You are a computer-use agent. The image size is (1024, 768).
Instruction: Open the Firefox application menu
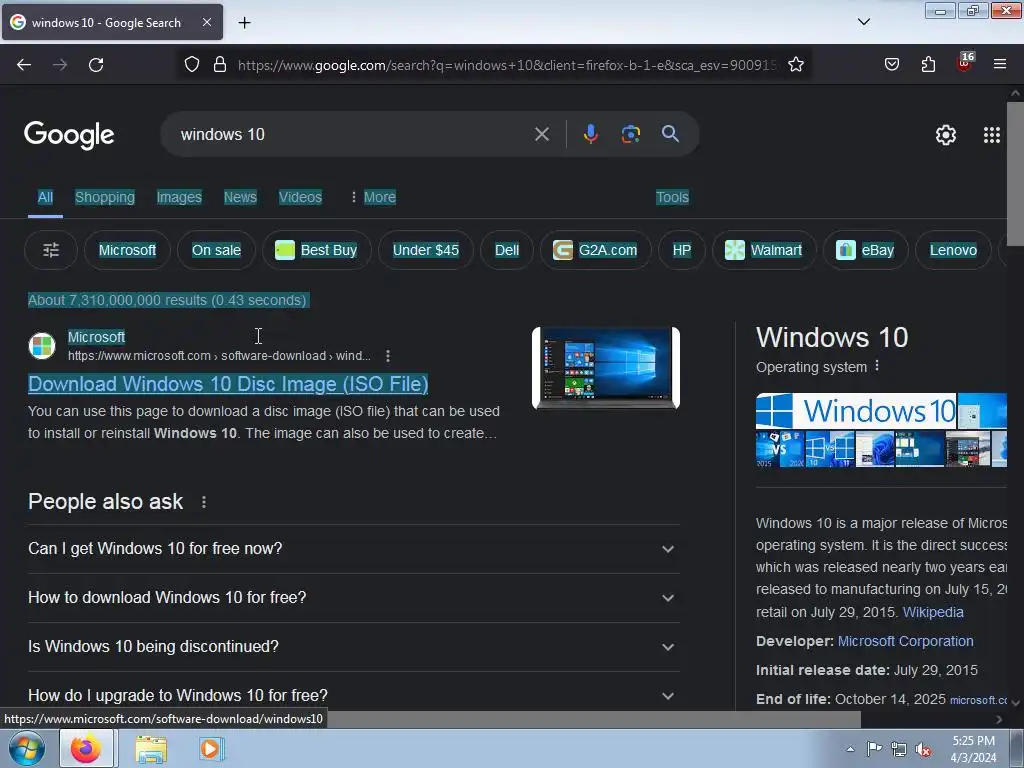[1000, 64]
